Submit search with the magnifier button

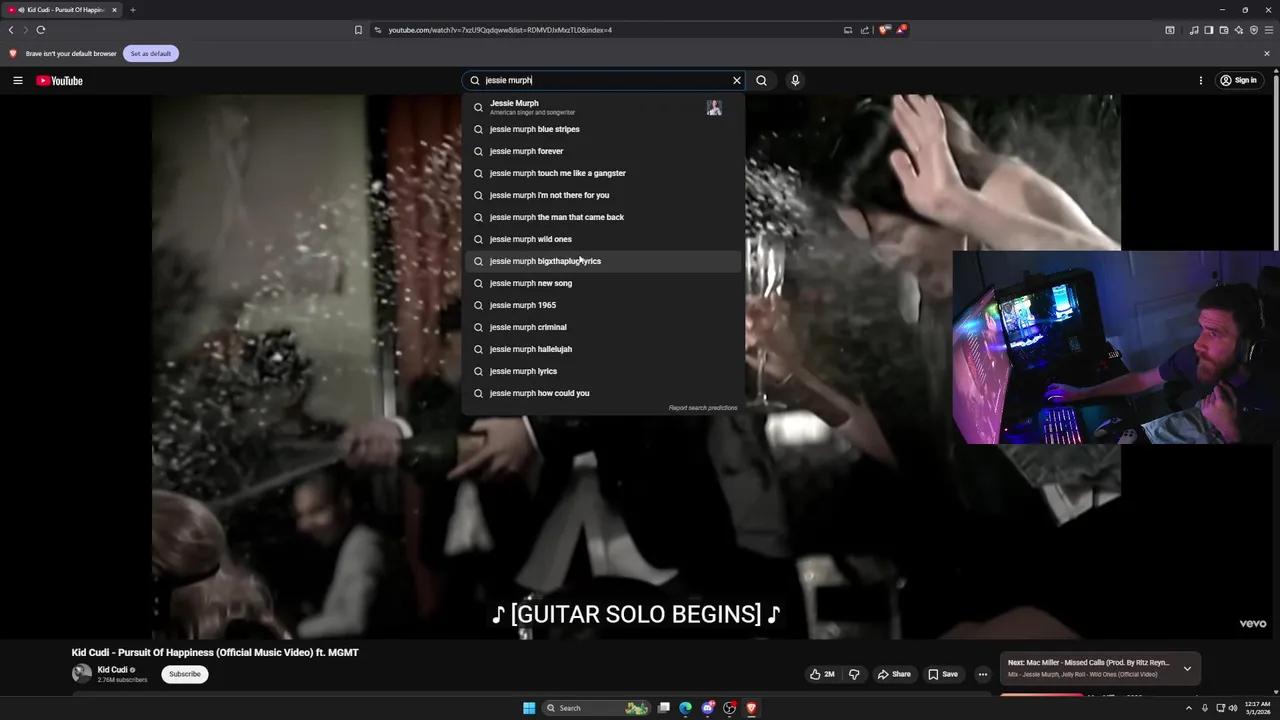coord(762,81)
